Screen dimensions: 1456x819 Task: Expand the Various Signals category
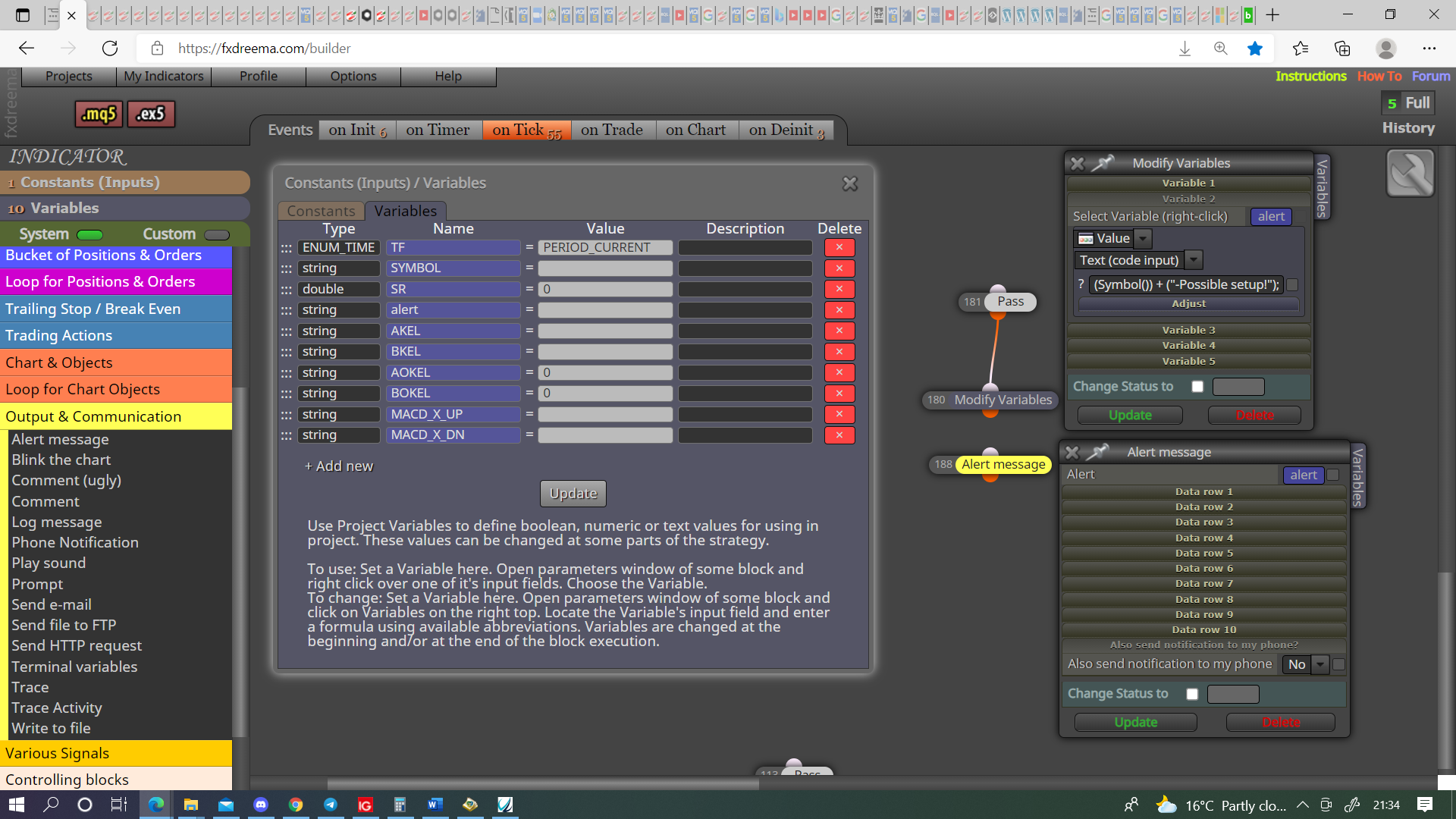pyautogui.click(x=116, y=753)
